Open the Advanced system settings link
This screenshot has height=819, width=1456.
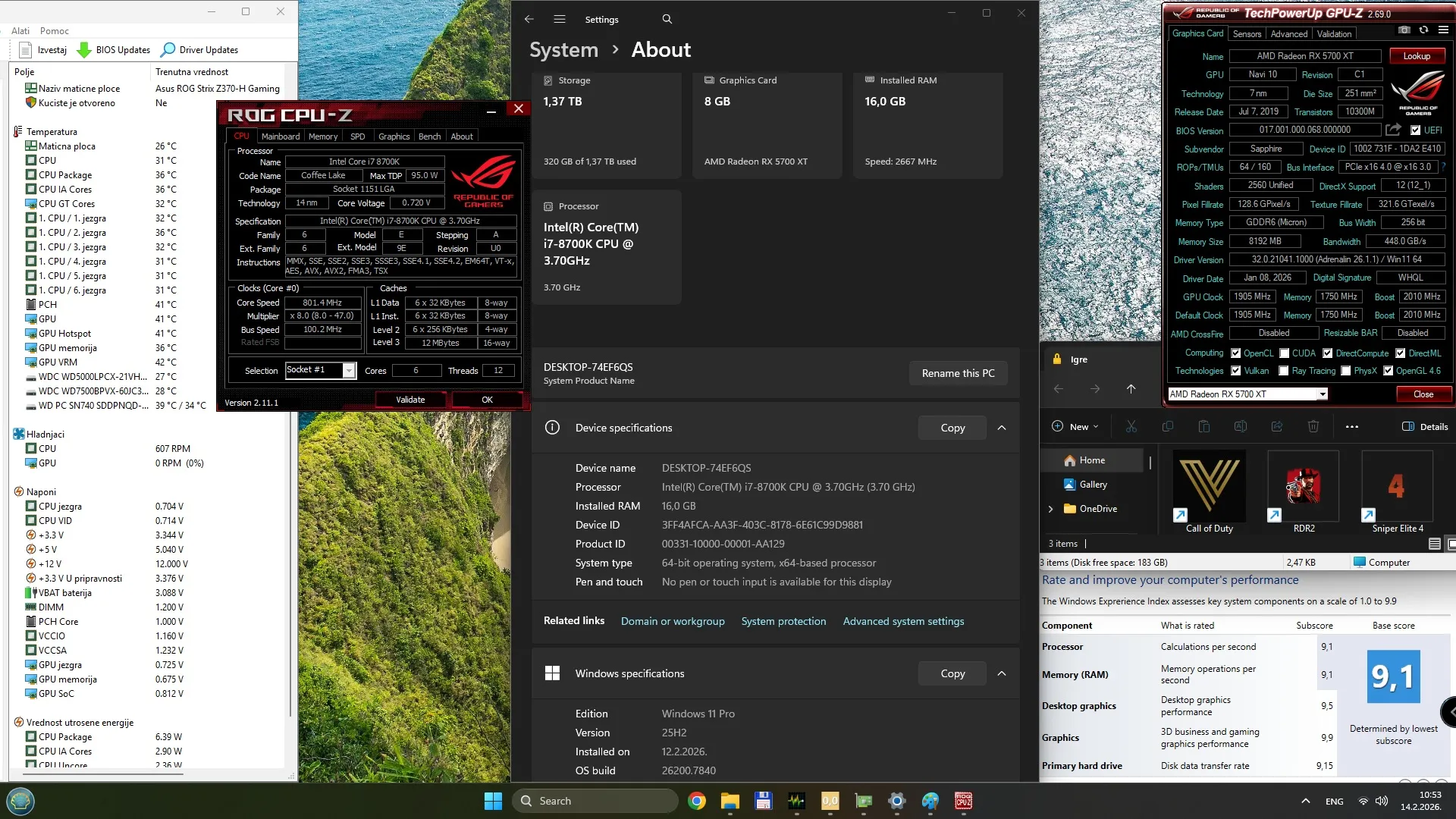[x=903, y=621]
